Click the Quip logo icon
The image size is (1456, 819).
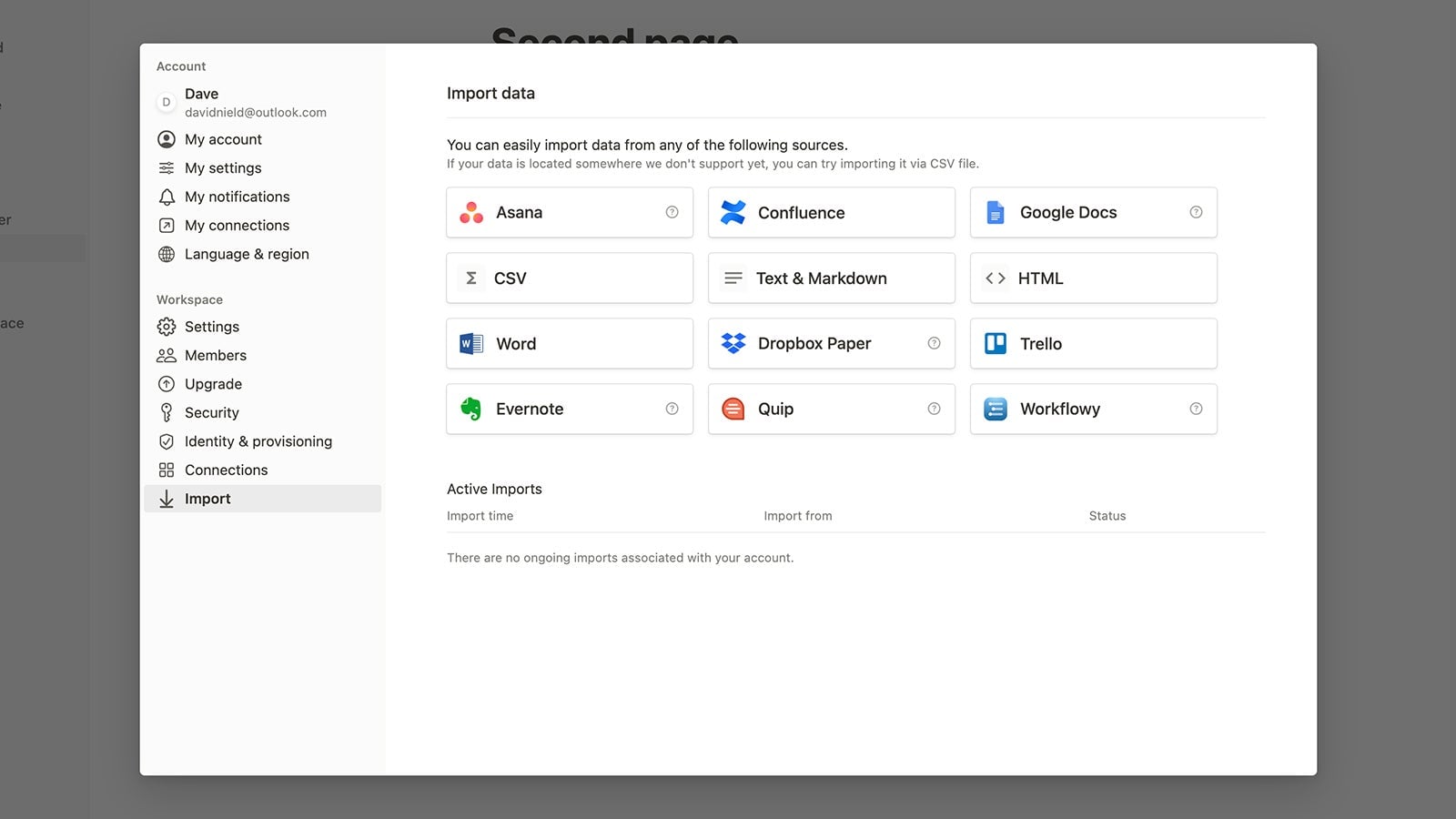click(x=733, y=409)
